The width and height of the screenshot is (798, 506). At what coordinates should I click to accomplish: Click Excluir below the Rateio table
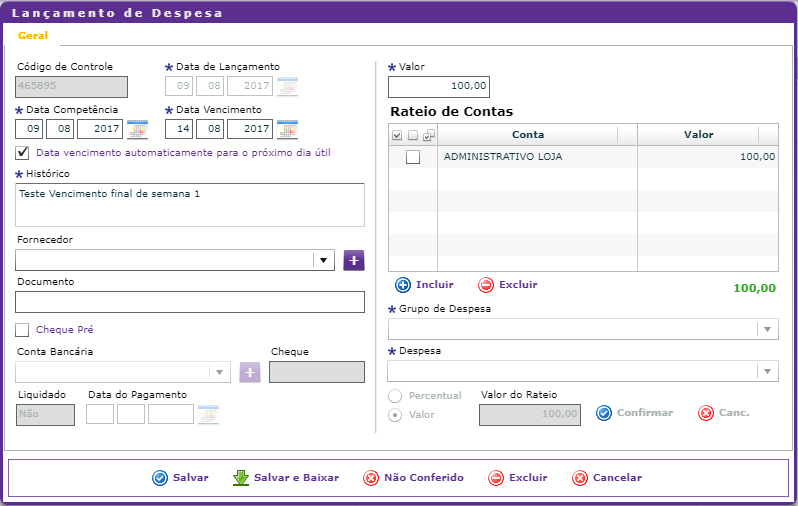tap(508, 285)
